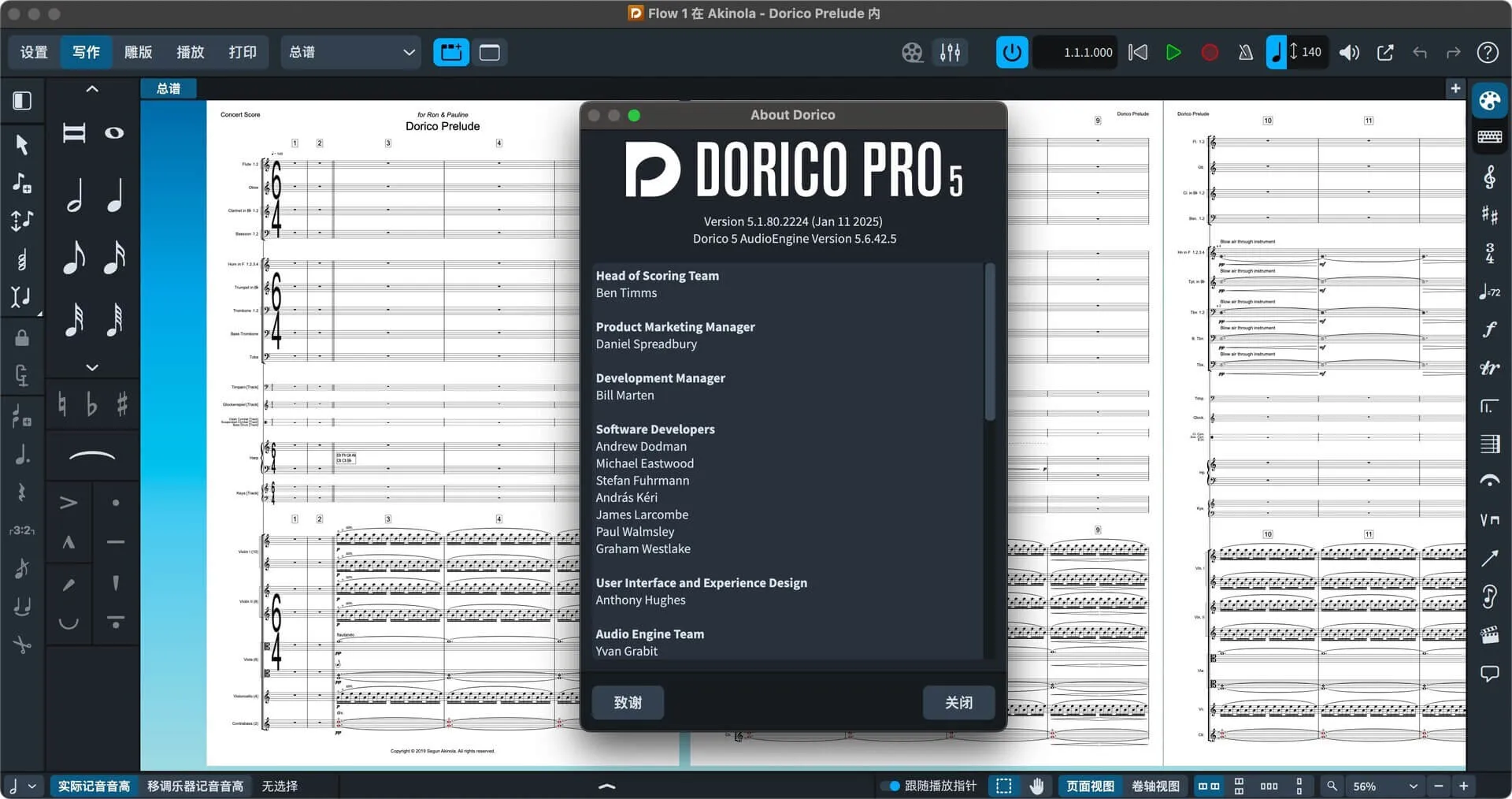
Task: Switch to 打印 (Print) mode
Action: coord(243,52)
